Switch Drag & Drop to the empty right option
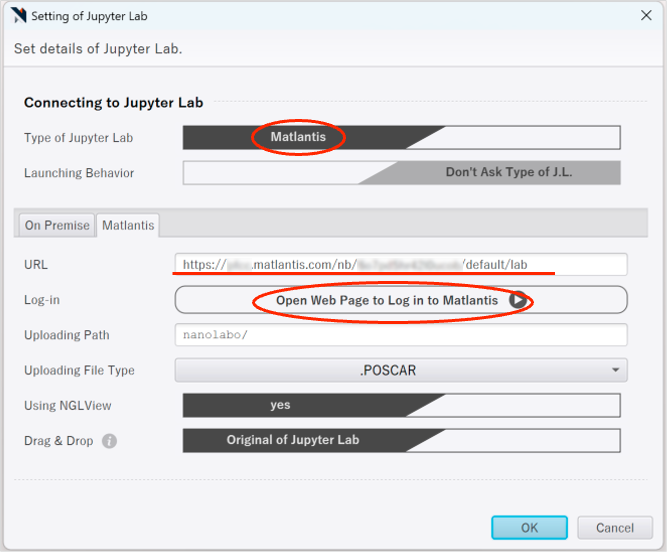The image size is (667, 552). (535, 440)
